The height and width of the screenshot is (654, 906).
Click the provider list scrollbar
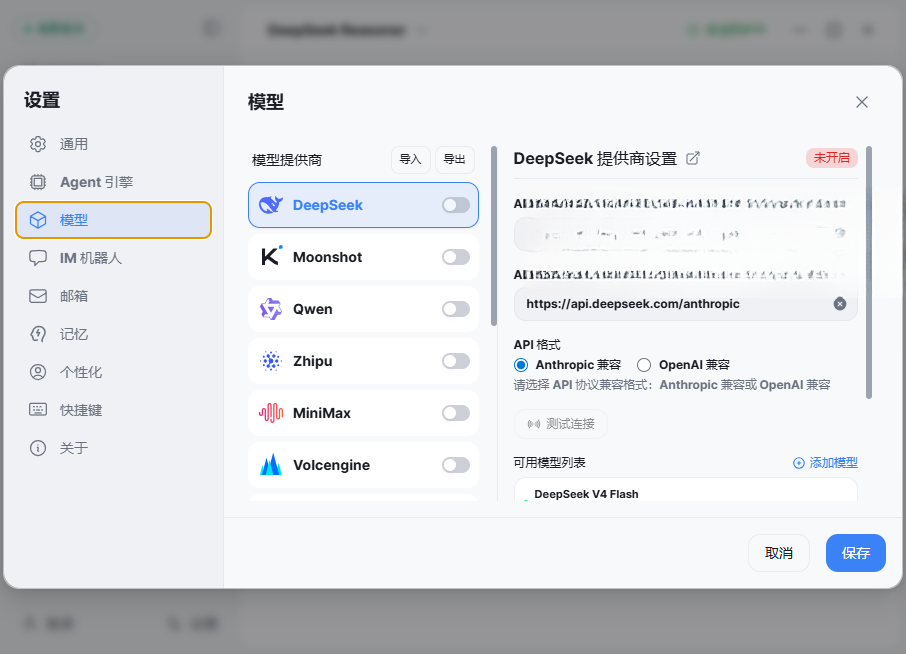coord(493,236)
